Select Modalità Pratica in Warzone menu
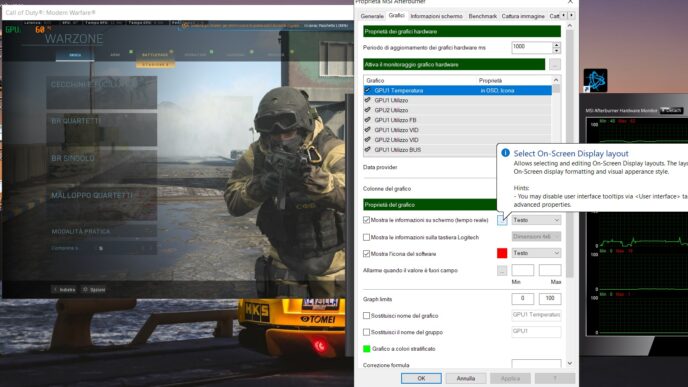This screenshot has width=688, height=387. tap(102, 231)
